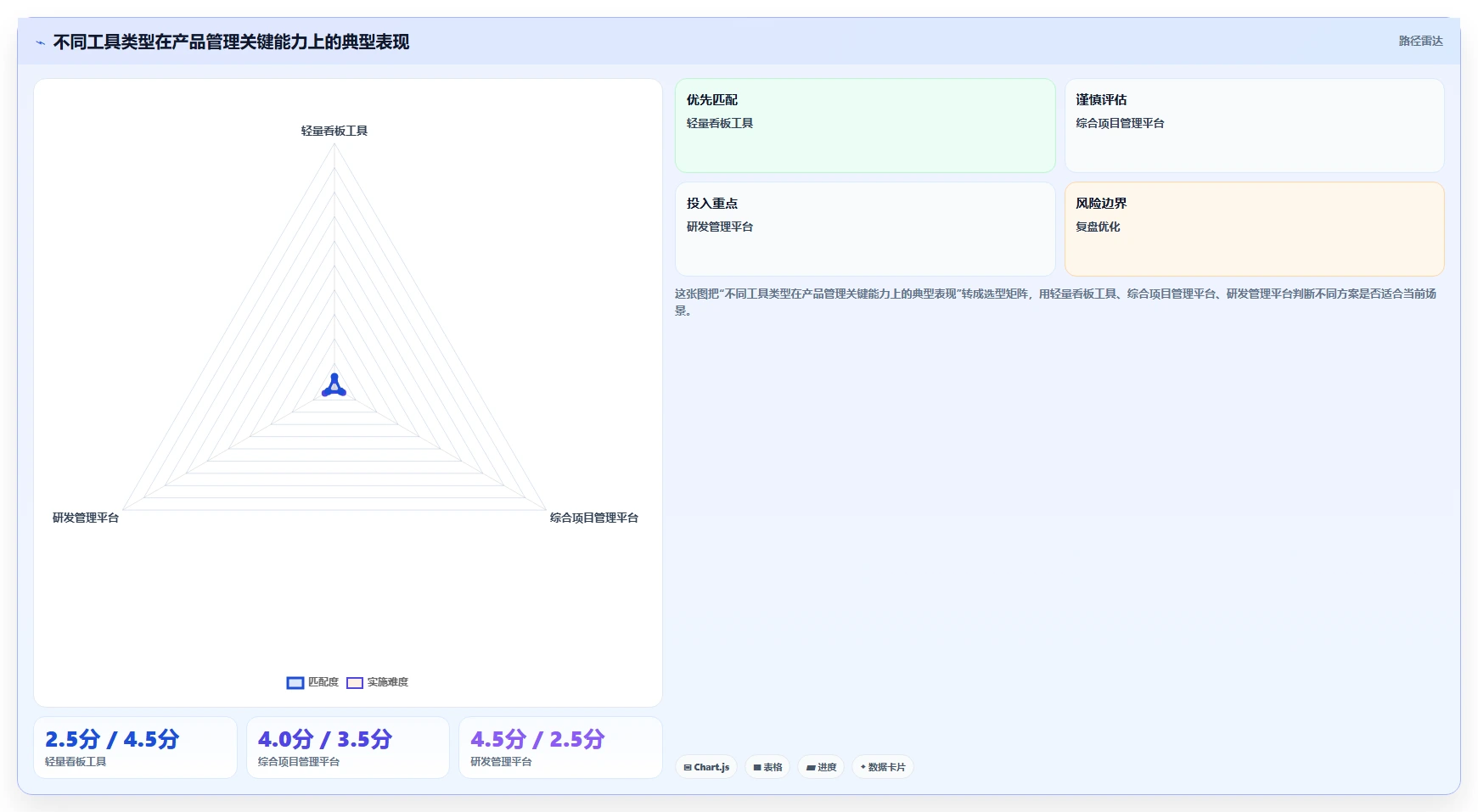Screen dimensions: 1478x812
Task: Click the icon inside the 进度 tag
Action: 811,767
